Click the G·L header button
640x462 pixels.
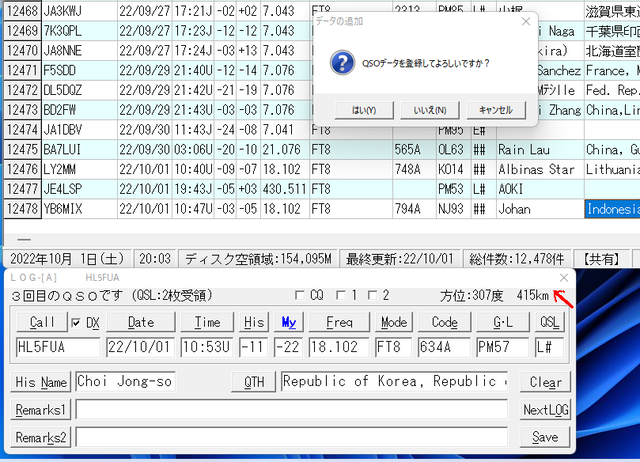[503, 322]
